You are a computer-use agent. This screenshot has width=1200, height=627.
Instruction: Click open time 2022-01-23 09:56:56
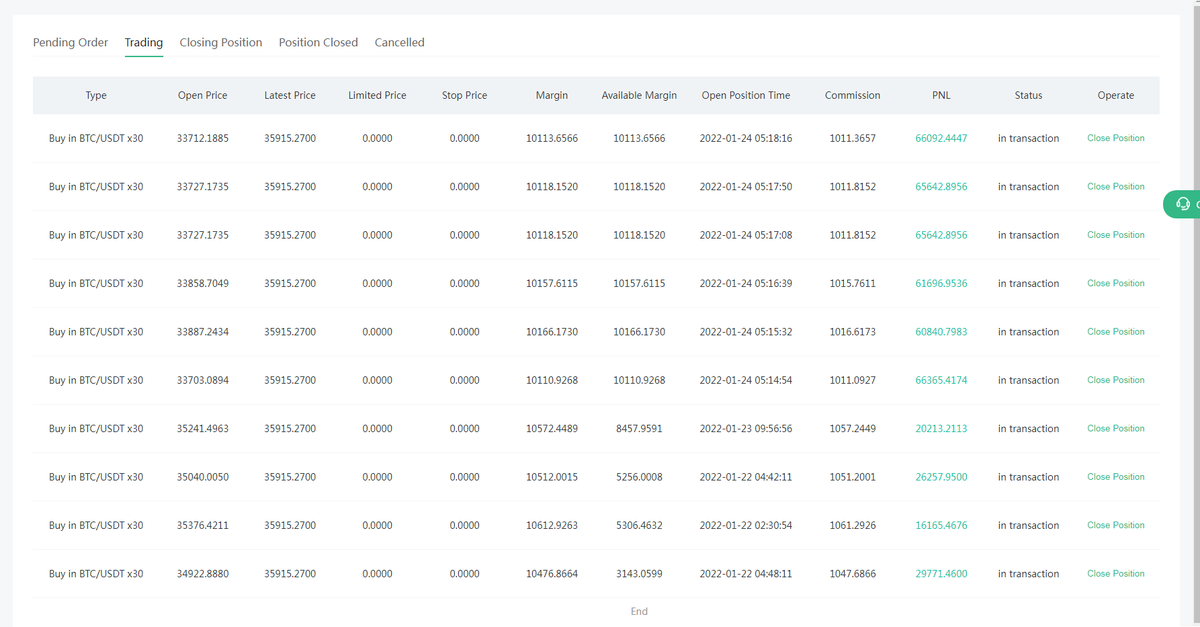click(x=746, y=428)
